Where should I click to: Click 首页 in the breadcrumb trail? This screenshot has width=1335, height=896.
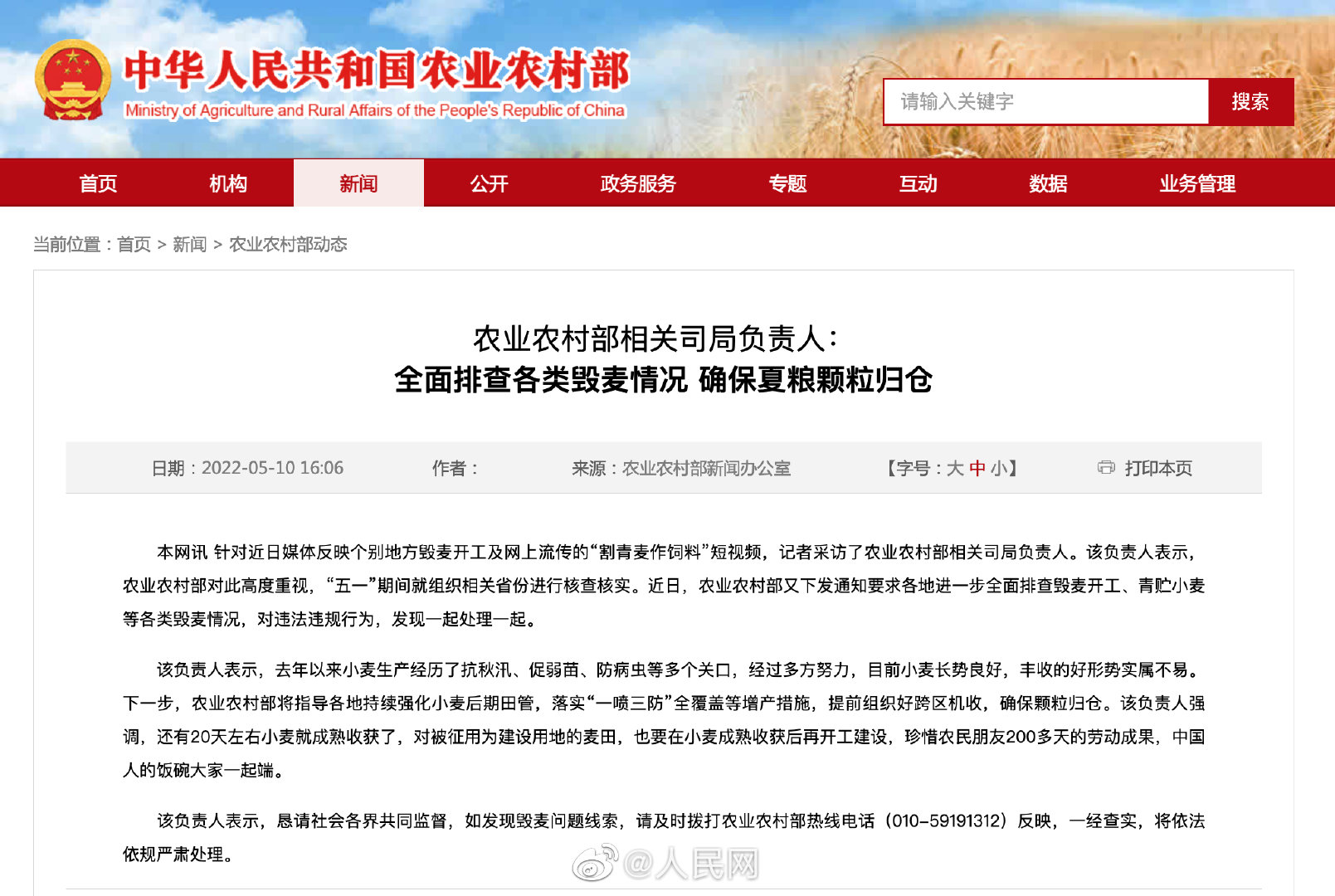tap(134, 245)
